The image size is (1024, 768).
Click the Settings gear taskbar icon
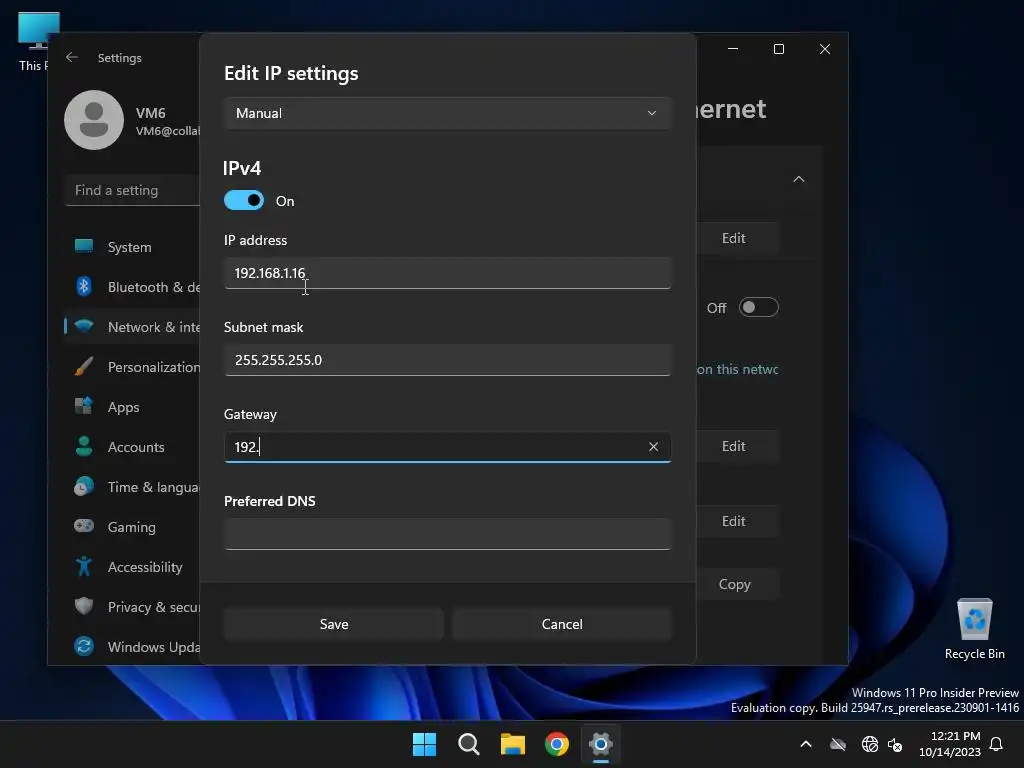point(600,744)
